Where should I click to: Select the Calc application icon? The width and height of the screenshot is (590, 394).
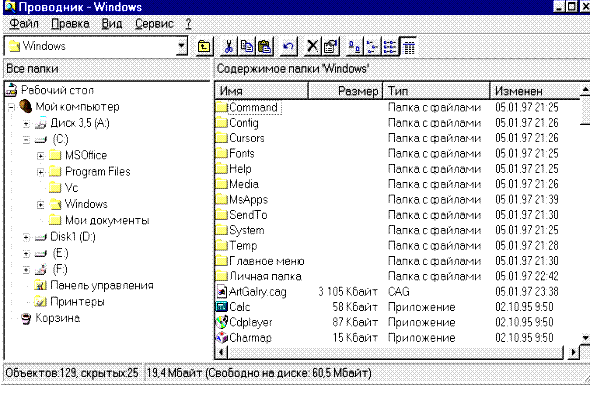(x=222, y=307)
